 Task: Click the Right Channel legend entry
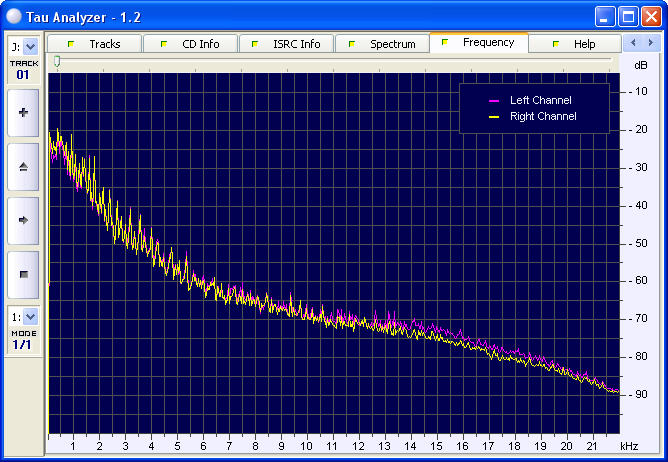coord(543,117)
